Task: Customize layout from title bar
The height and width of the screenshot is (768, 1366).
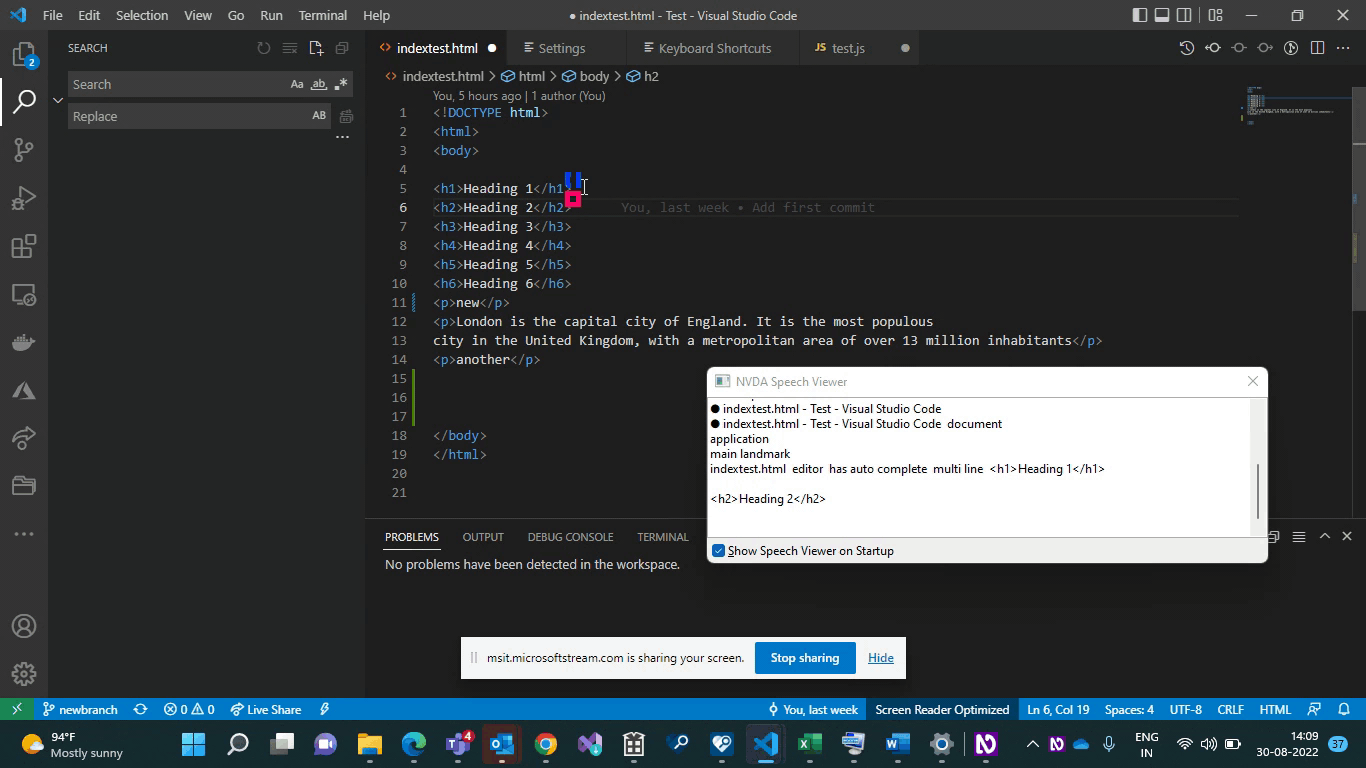Action: (x=1215, y=15)
